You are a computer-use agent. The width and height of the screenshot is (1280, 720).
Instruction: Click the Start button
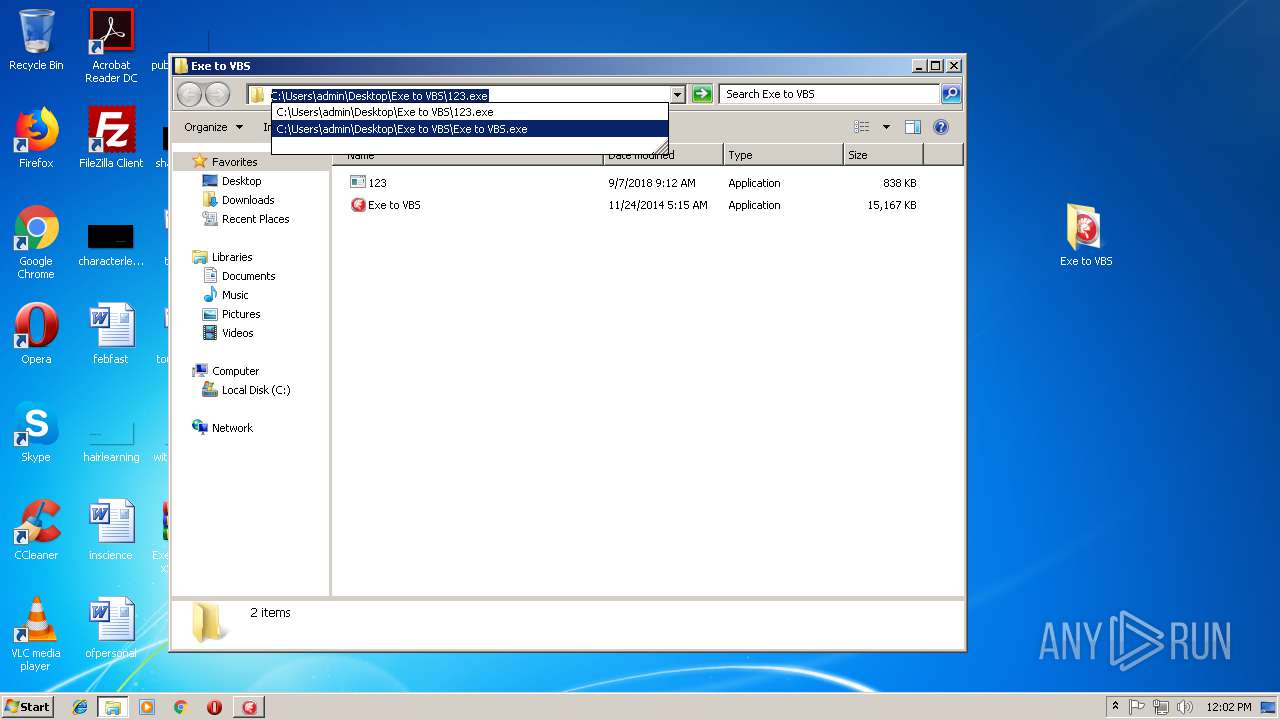coord(27,707)
